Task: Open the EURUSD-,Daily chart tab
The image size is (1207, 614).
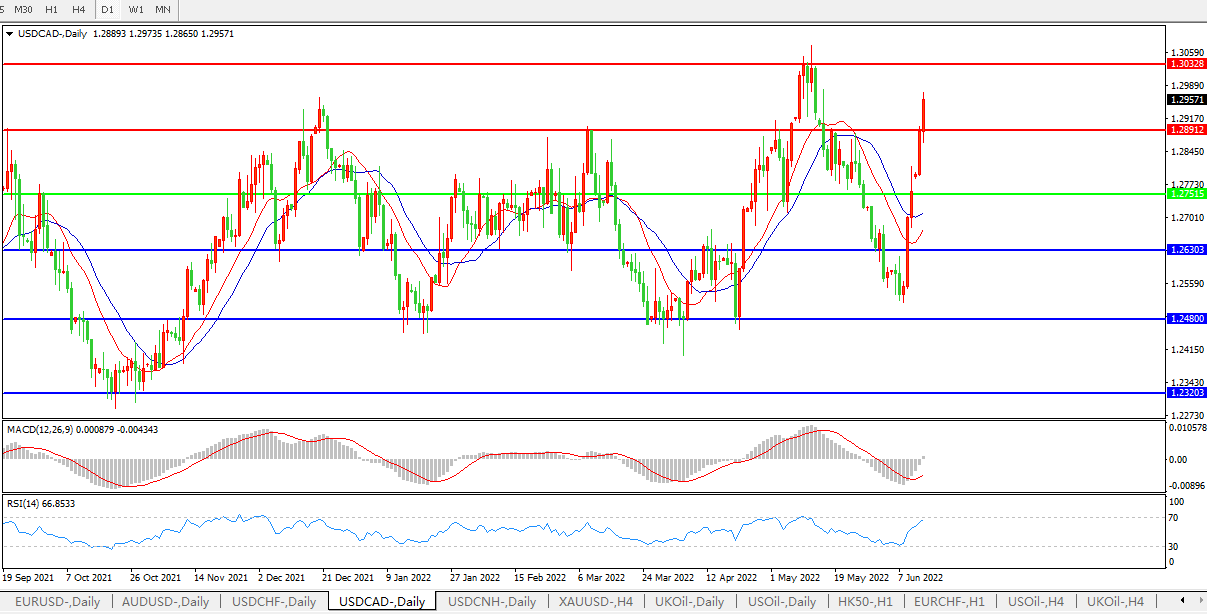Action: (x=56, y=602)
